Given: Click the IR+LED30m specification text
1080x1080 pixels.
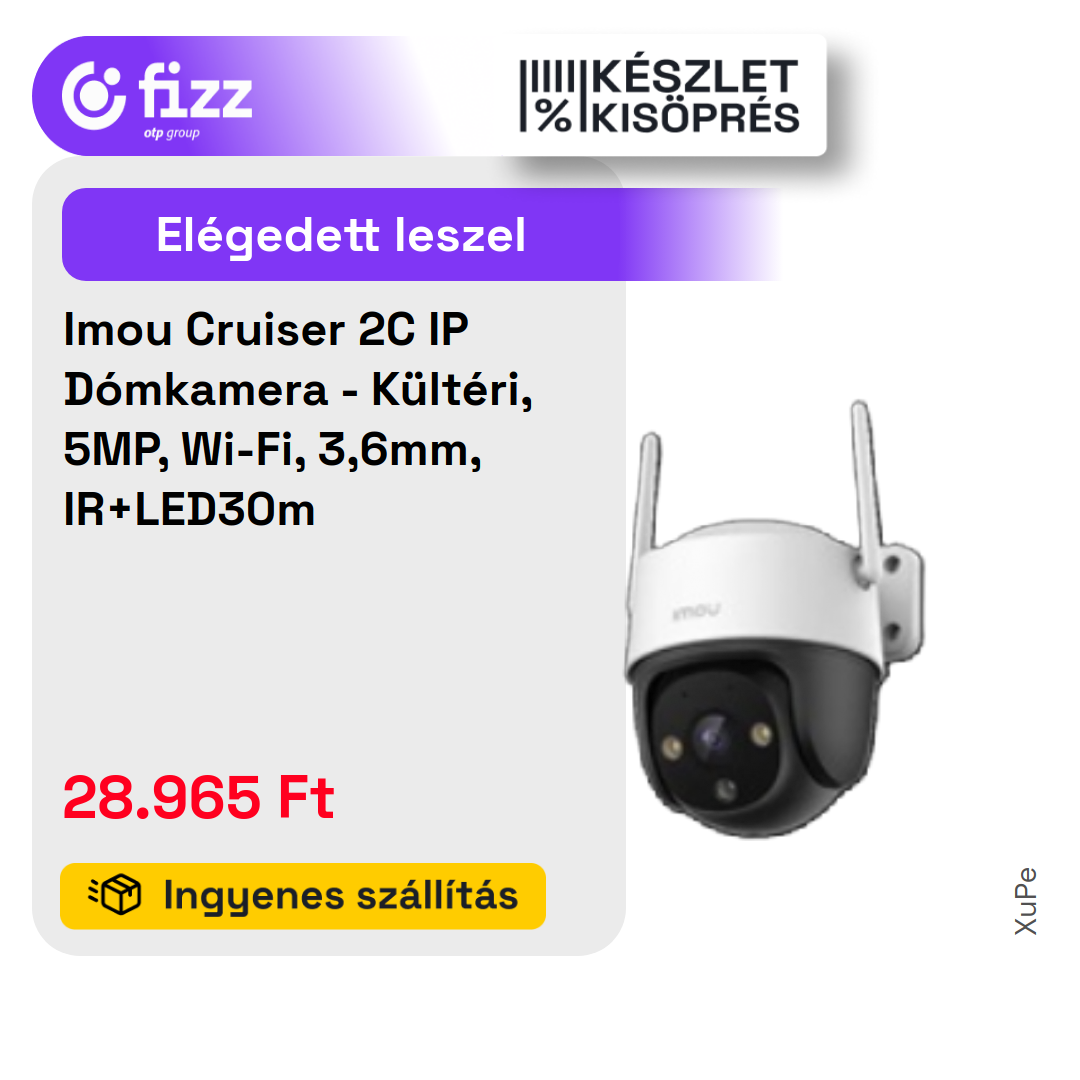Looking at the screenshot, I should [189, 510].
